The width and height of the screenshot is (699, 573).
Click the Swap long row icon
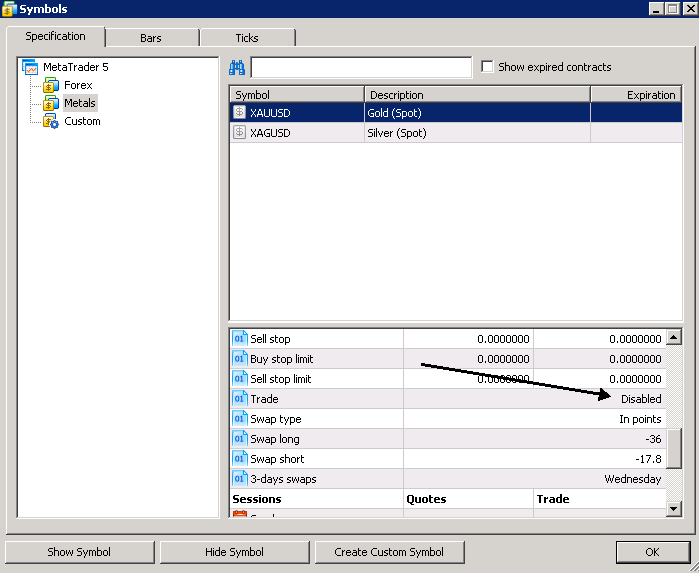(x=239, y=439)
